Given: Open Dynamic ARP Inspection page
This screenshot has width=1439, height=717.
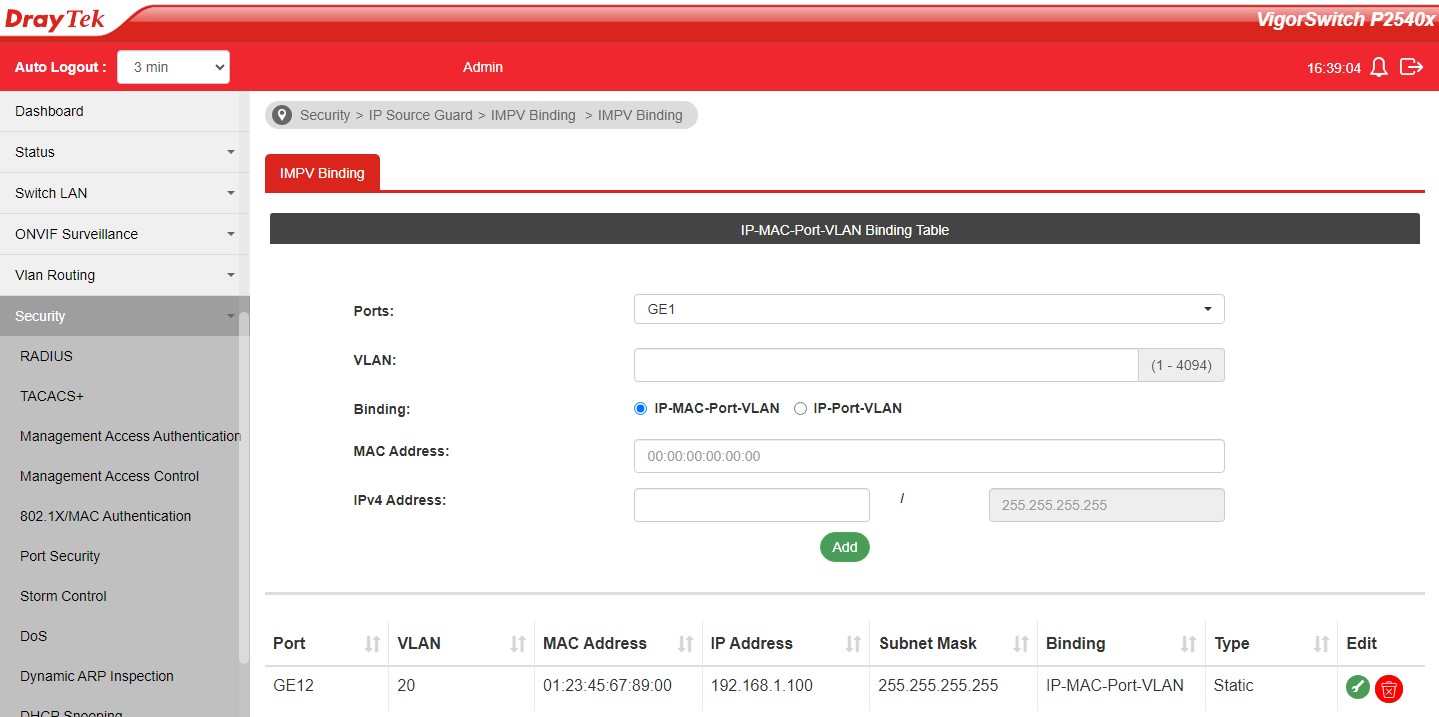Looking at the screenshot, I should pos(97,676).
